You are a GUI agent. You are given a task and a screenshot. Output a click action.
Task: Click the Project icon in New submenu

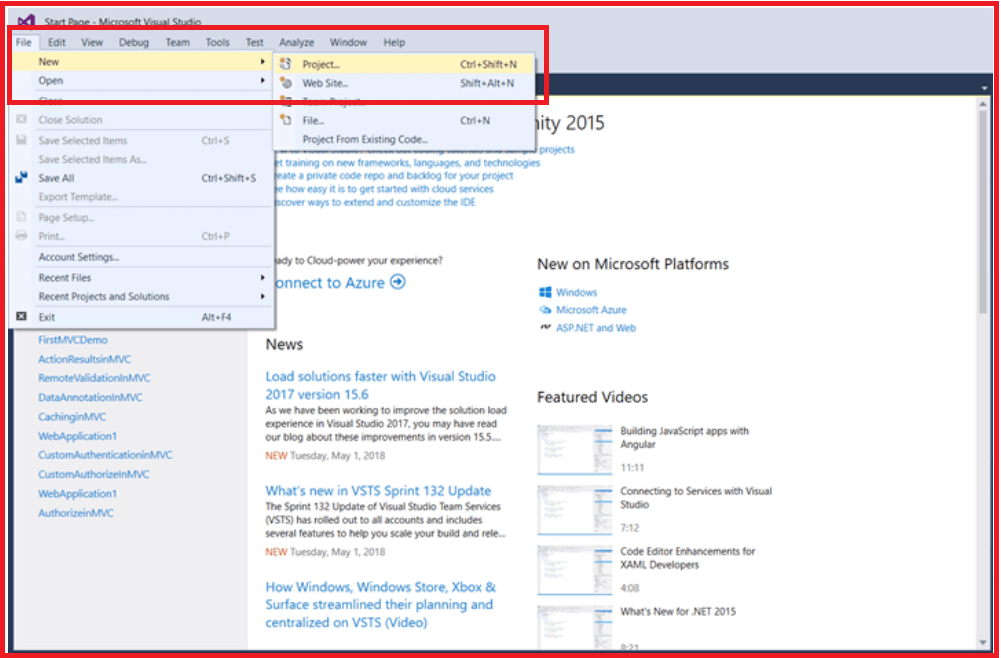(286, 64)
